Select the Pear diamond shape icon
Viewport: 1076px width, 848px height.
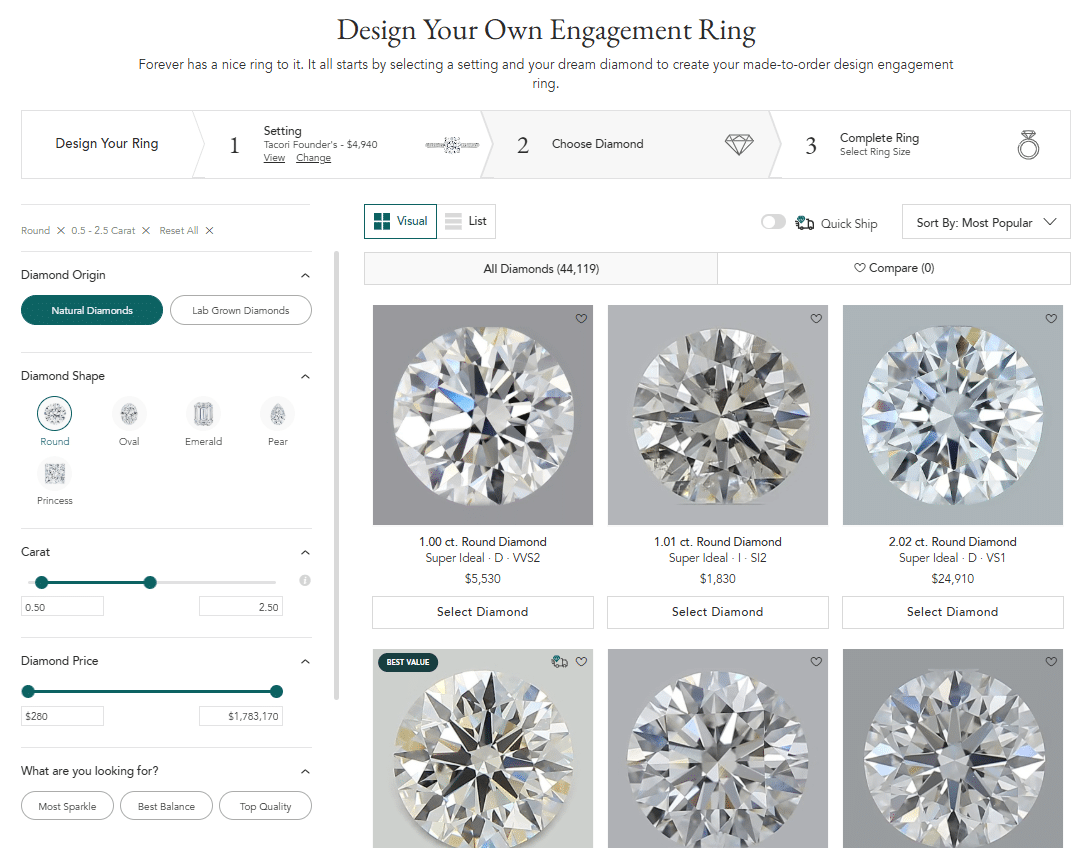(x=277, y=412)
